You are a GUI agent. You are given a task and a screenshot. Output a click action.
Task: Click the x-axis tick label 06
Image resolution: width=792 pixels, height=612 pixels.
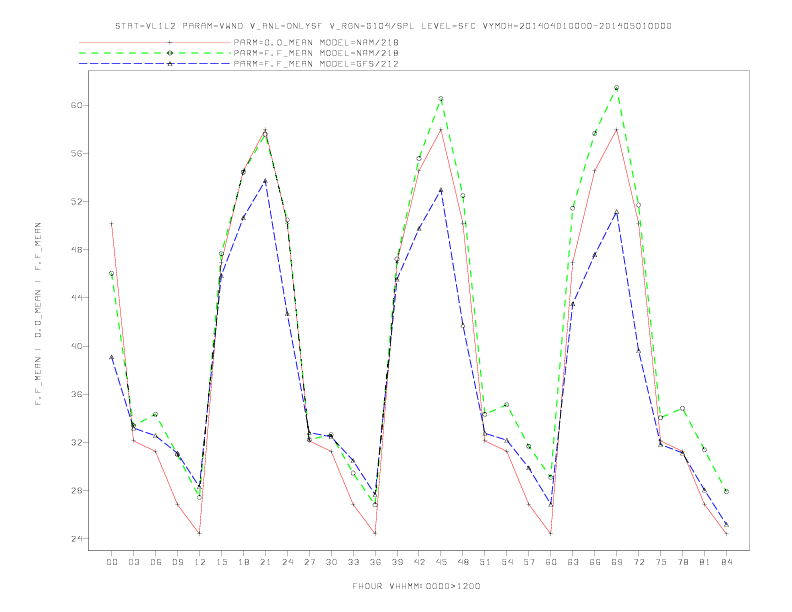[156, 562]
